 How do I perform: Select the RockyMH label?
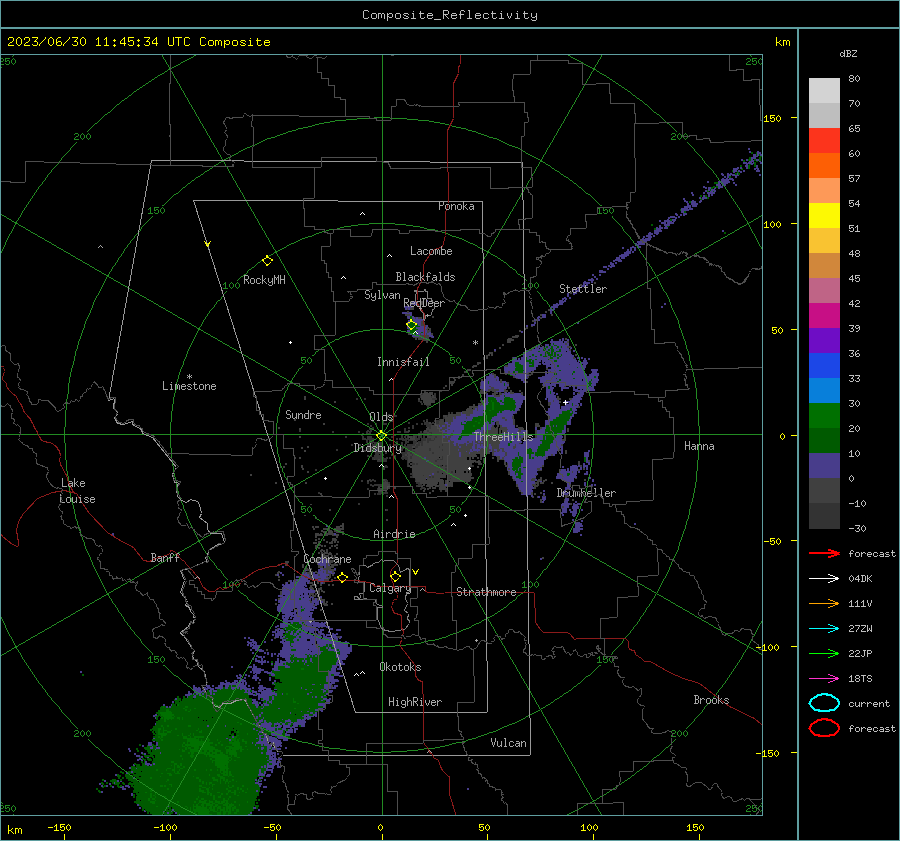264,280
